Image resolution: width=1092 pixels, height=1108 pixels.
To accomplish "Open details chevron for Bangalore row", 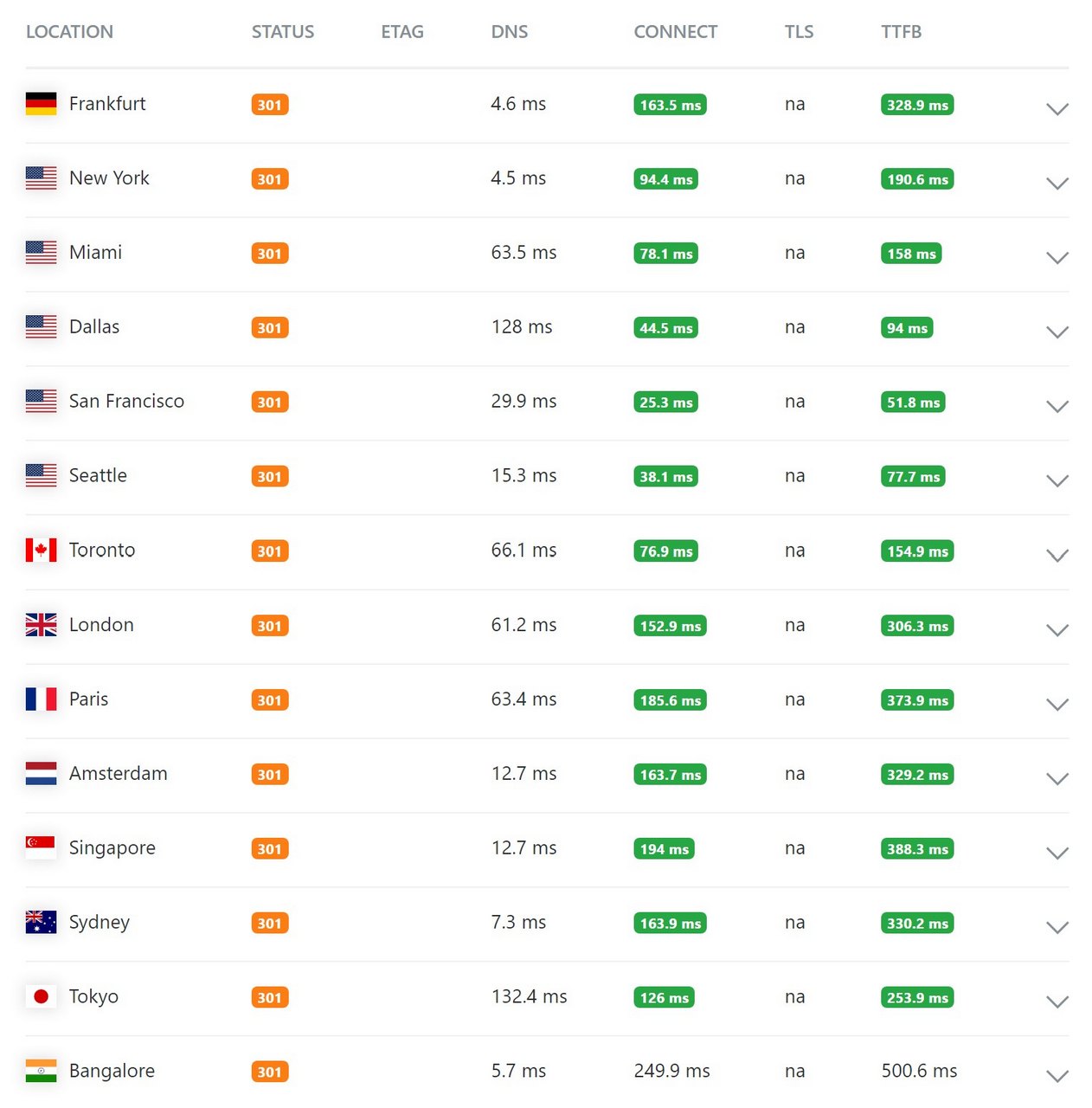I will [1057, 1077].
